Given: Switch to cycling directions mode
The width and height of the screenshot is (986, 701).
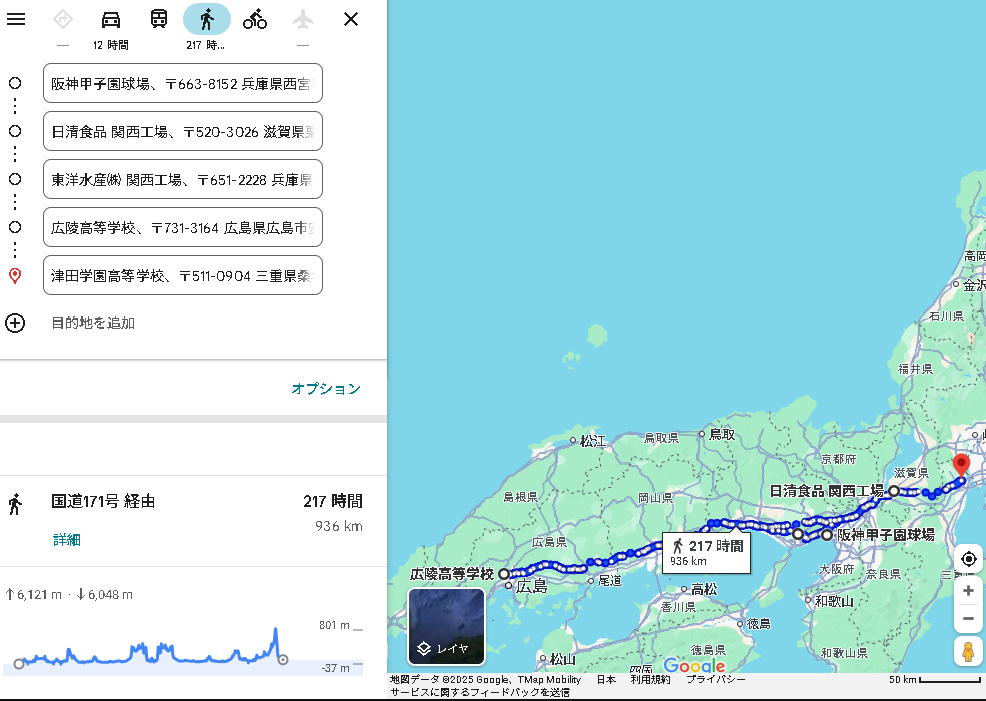Looking at the screenshot, I should tap(255, 19).
